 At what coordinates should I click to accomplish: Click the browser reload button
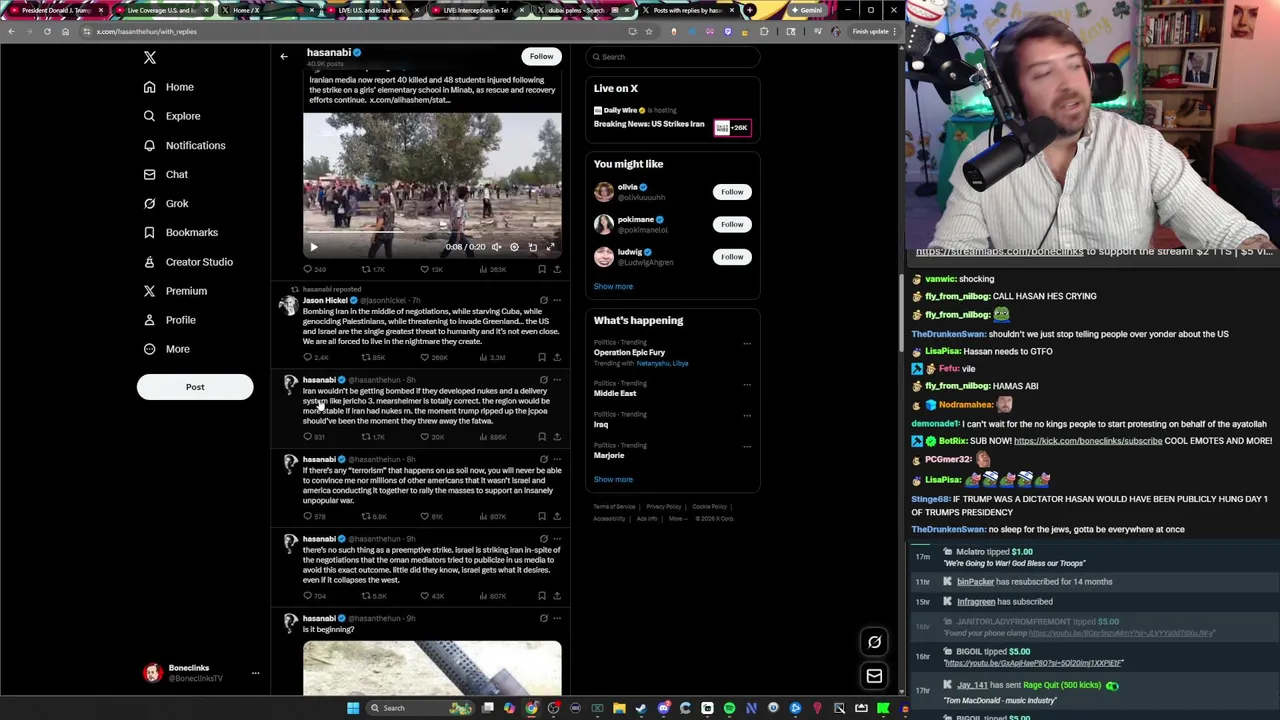point(47,31)
